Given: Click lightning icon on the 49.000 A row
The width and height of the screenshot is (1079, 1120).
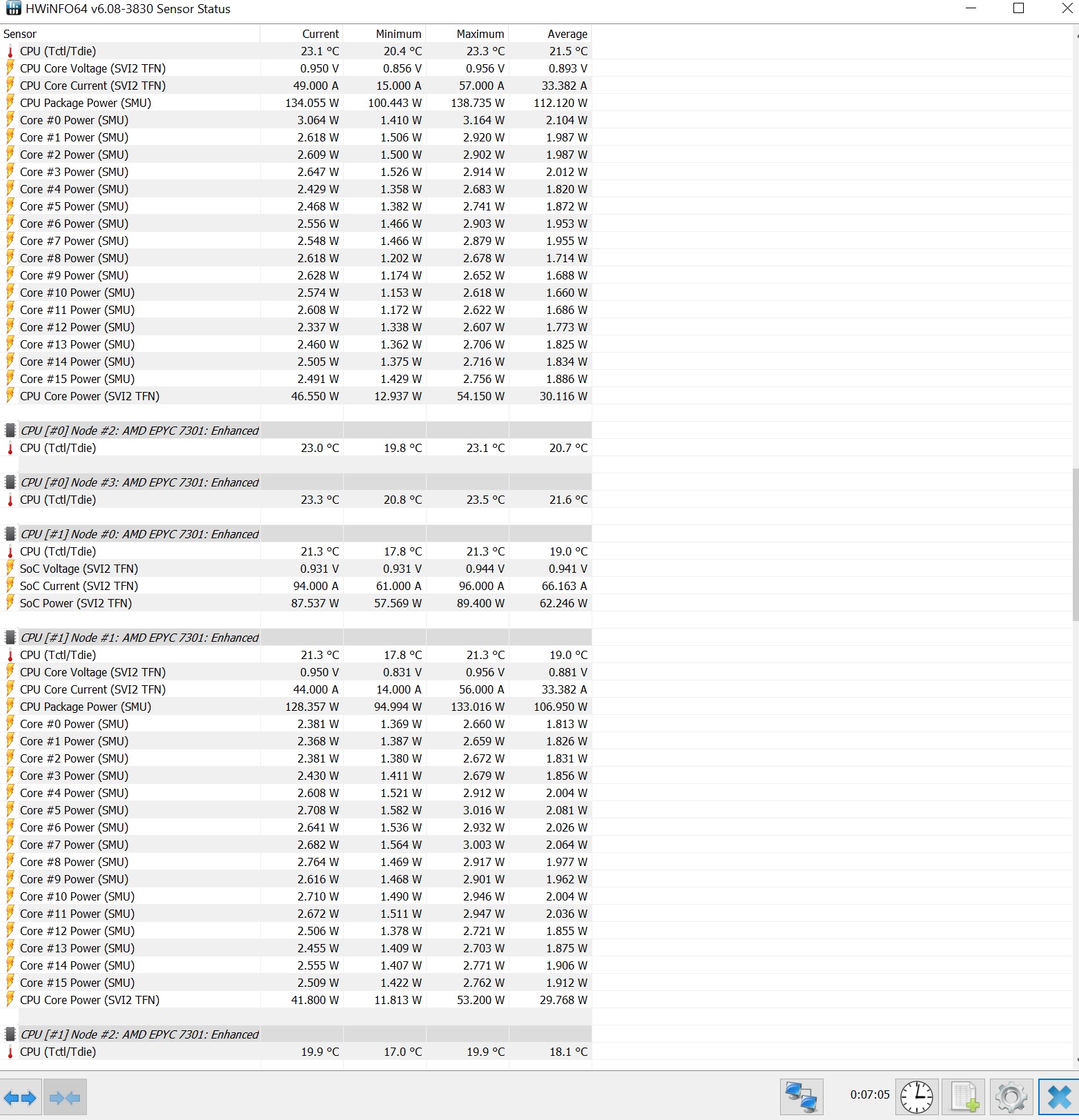Looking at the screenshot, I should 10,86.
